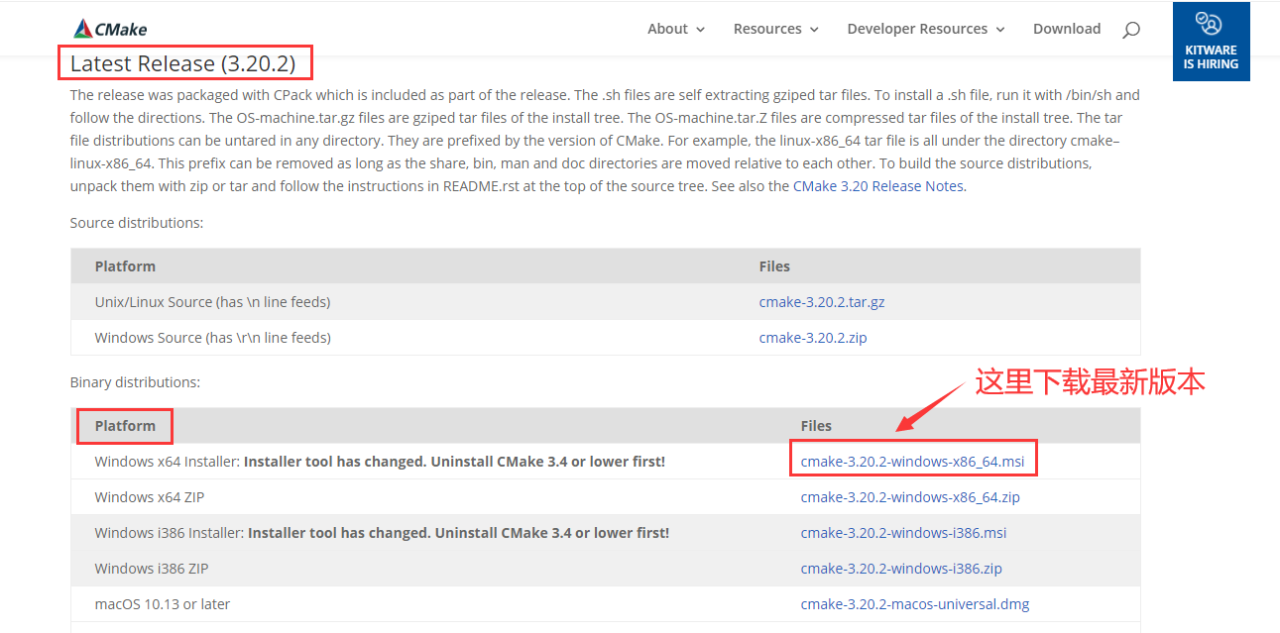
Task: Select the Latest Release (3.20.2) heading
Action: coord(183,64)
